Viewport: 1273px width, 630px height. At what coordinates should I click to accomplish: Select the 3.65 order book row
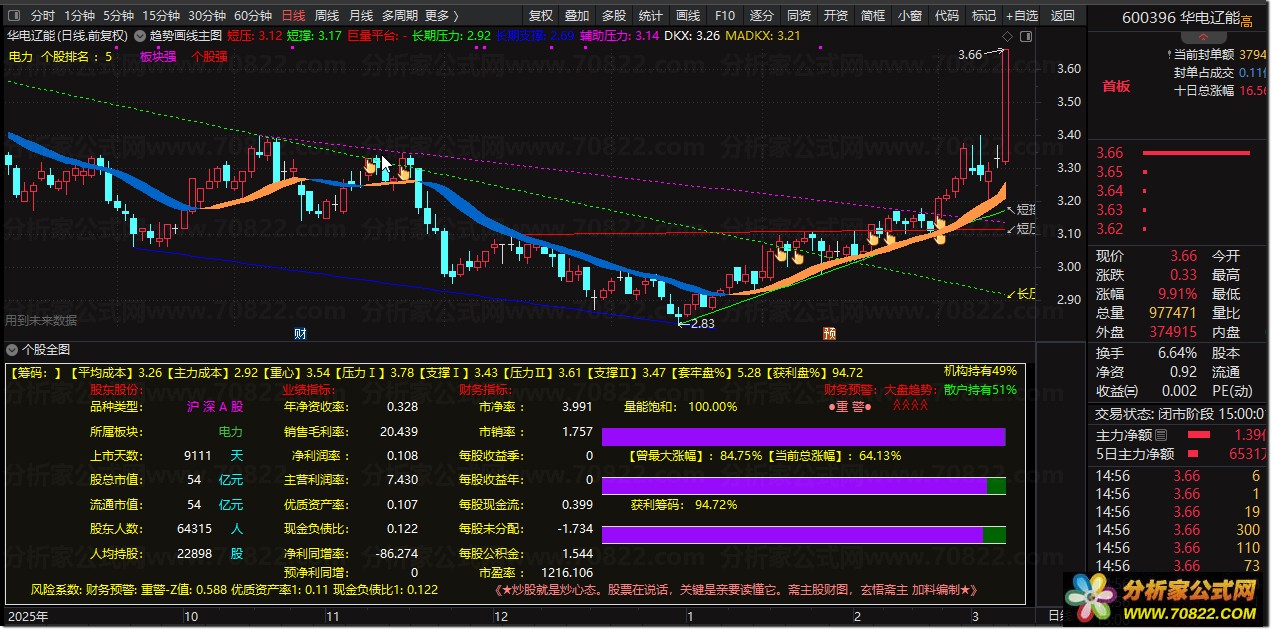1178,172
